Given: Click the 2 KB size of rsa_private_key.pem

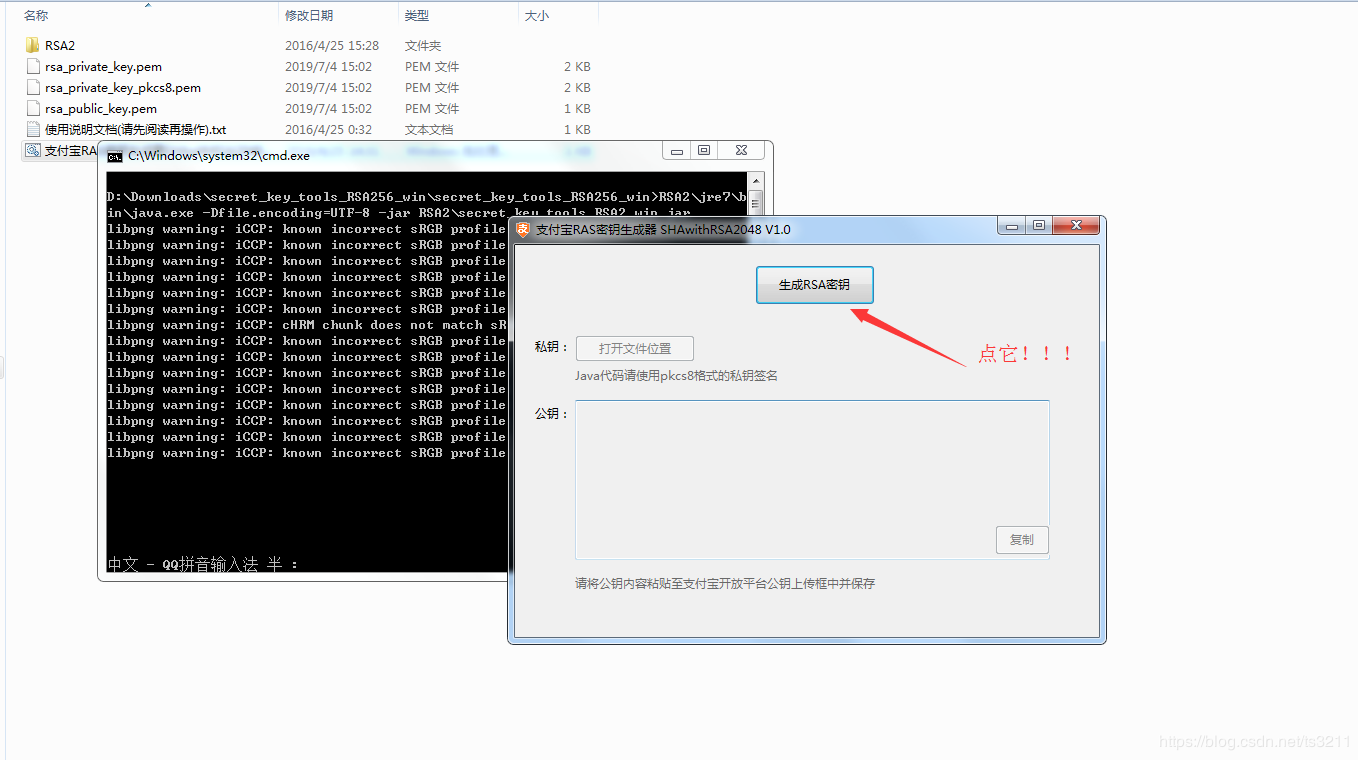Looking at the screenshot, I should tap(577, 66).
